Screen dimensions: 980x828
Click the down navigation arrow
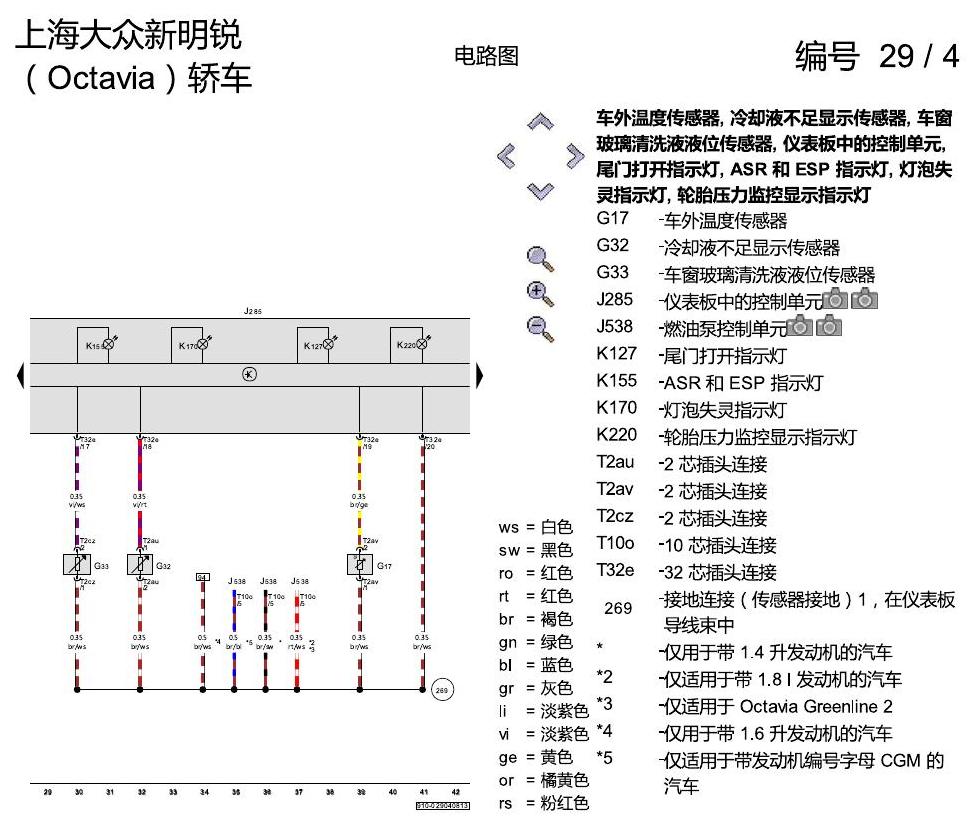pyautogui.click(x=540, y=191)
